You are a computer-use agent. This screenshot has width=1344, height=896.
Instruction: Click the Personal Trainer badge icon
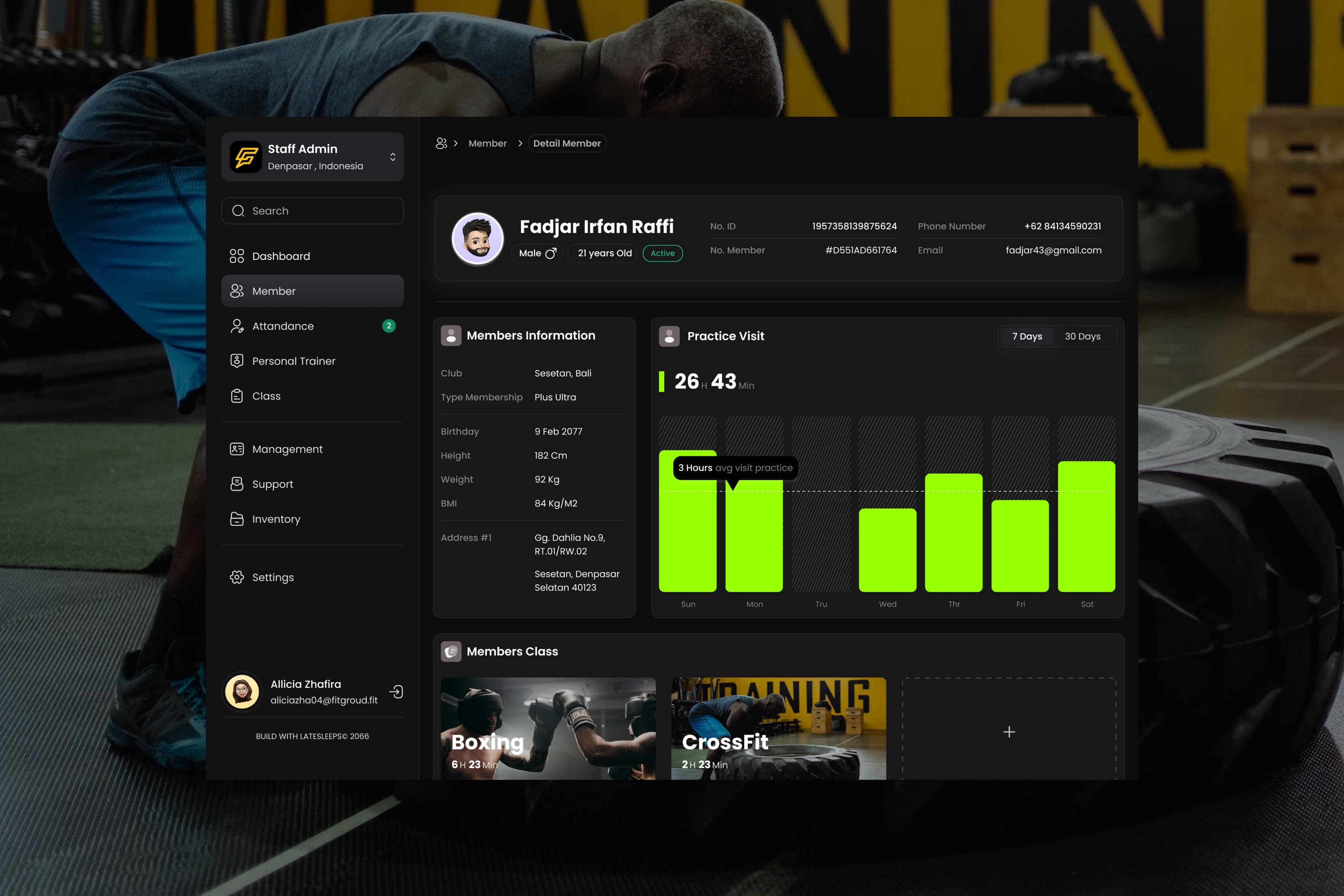(237, 361)
